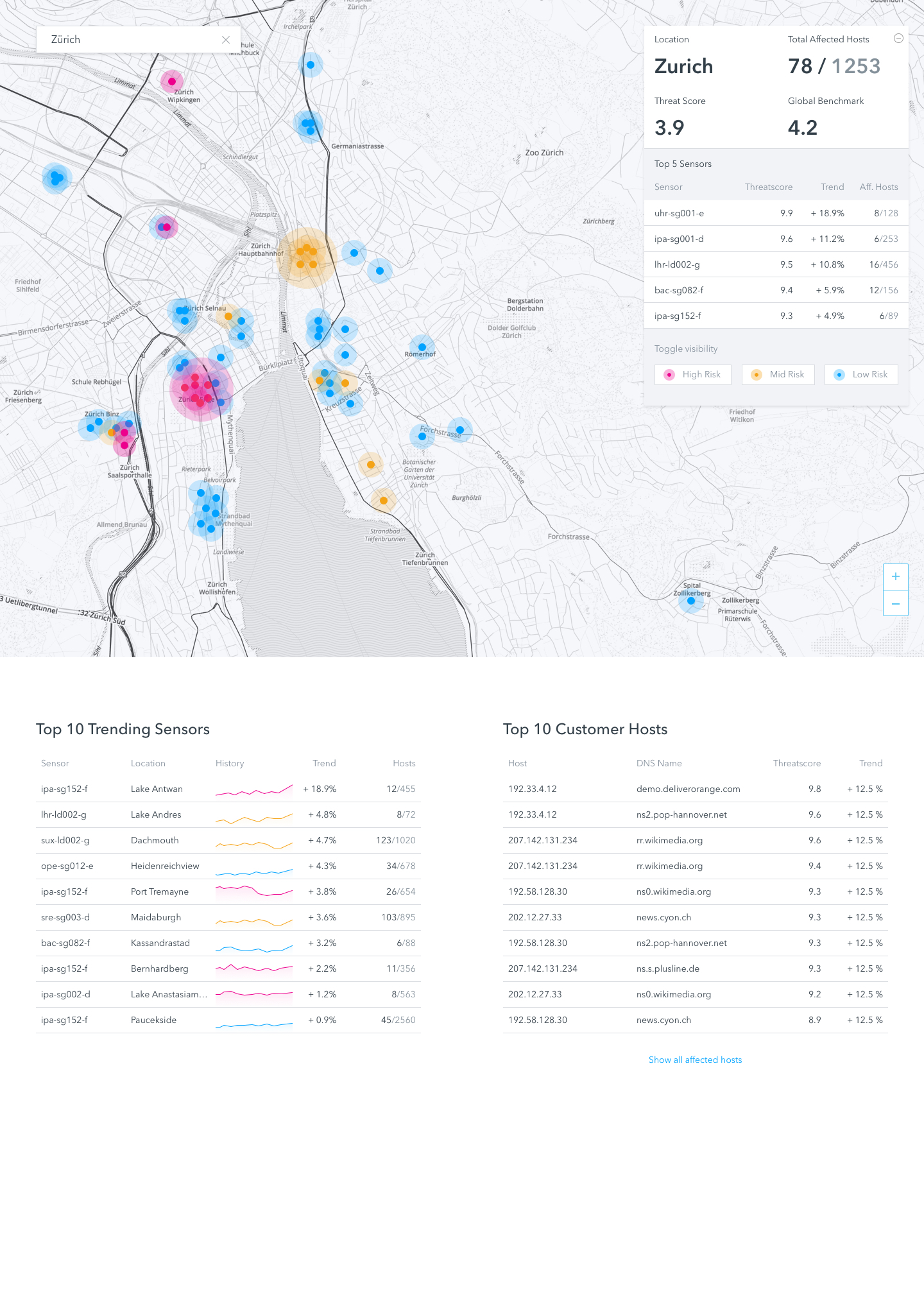Select the bac-sg082-f sensor in Top 5
Viewport: 924px width, 1308px height.
[x=776, y=290]
